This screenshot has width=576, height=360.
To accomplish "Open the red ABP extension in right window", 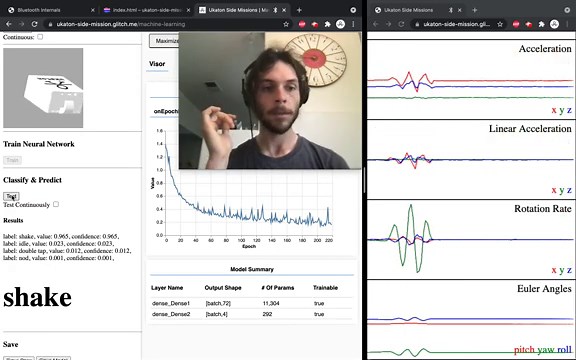I will (x=516, y=24).
